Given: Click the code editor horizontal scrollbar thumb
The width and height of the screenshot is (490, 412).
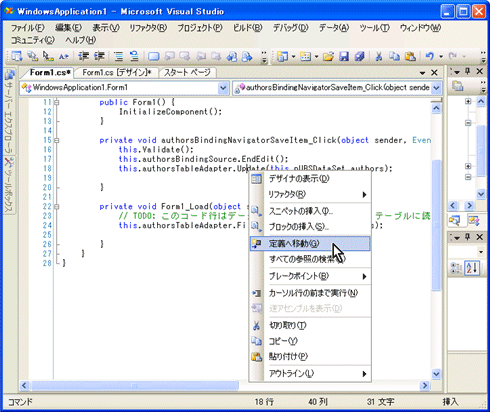Looking at the screenshot, I should (135, 386).
